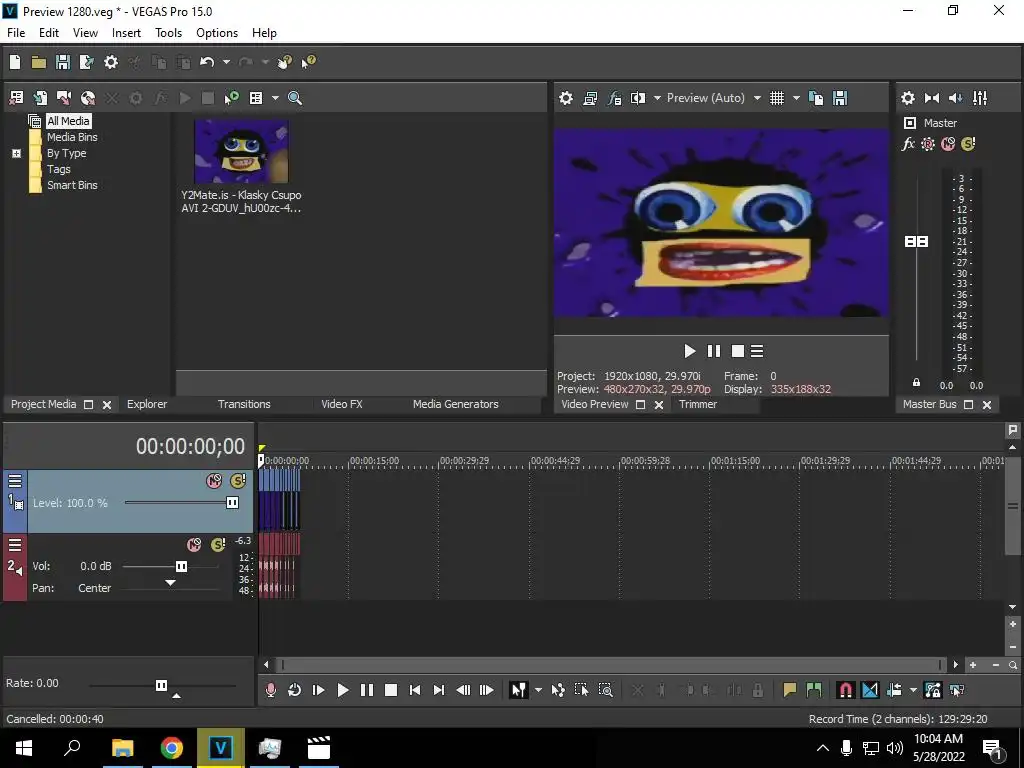Open Undo history dropdown arrow
Image resolution: width=1024 pixels, height=768 pixels.
pos(226,62)
